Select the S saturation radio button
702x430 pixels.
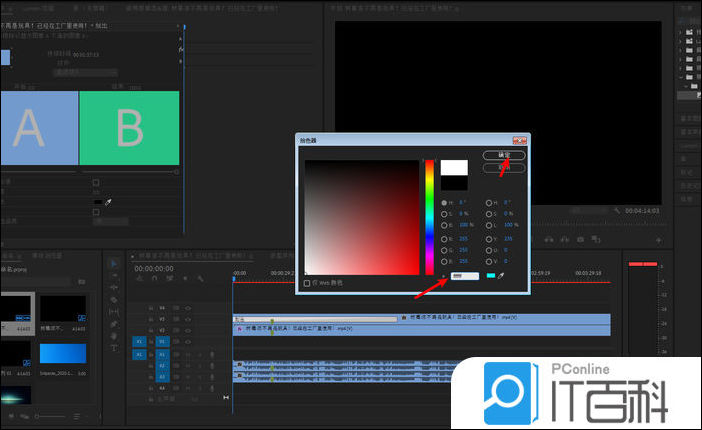445,214
